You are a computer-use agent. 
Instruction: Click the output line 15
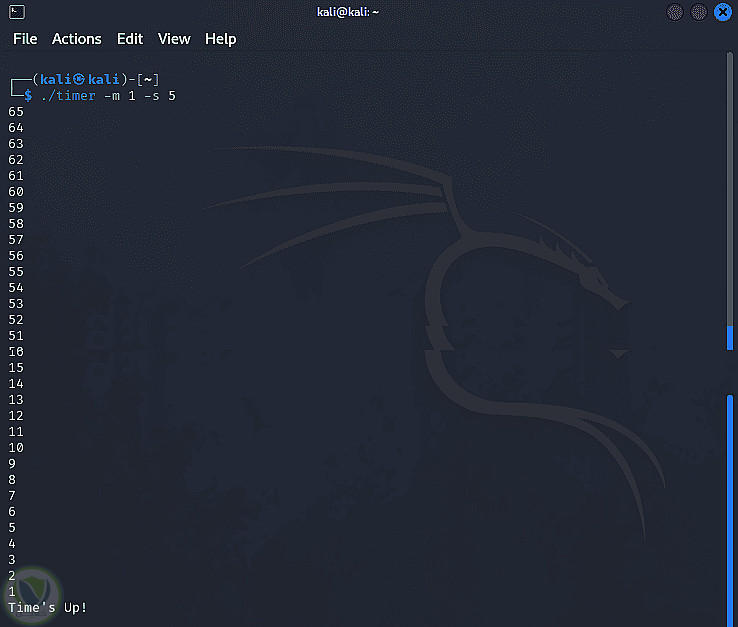(16, 368)
